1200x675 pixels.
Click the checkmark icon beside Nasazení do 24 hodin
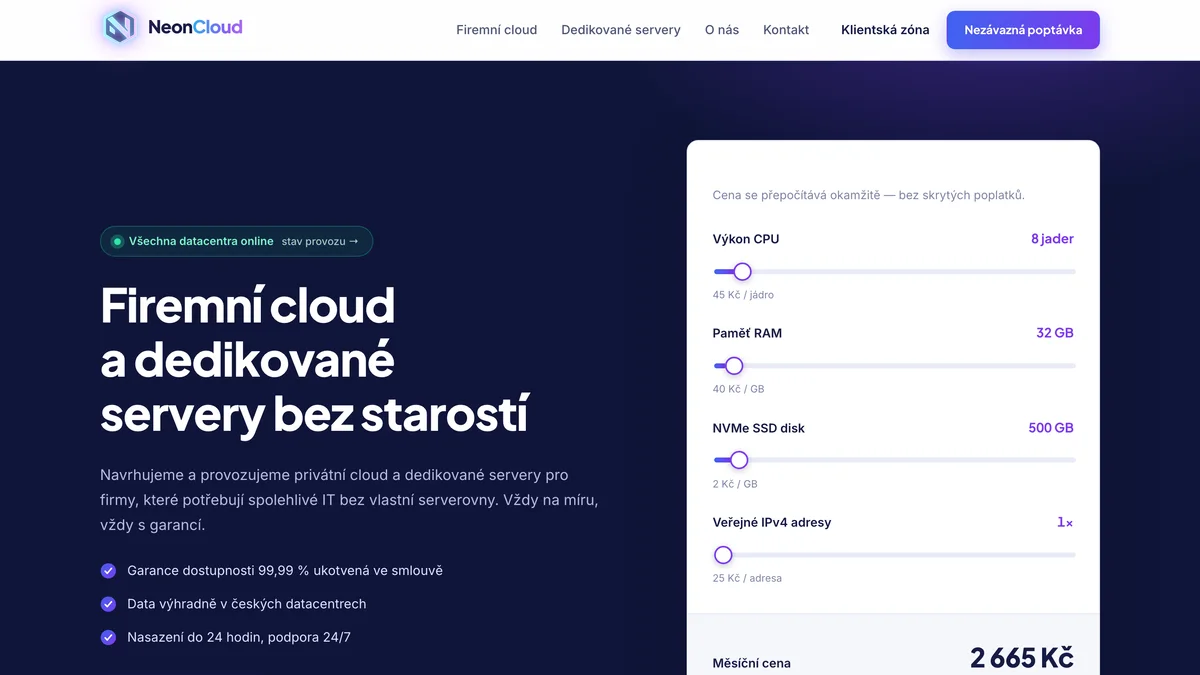pyautogui.click(x=108, y=637)
